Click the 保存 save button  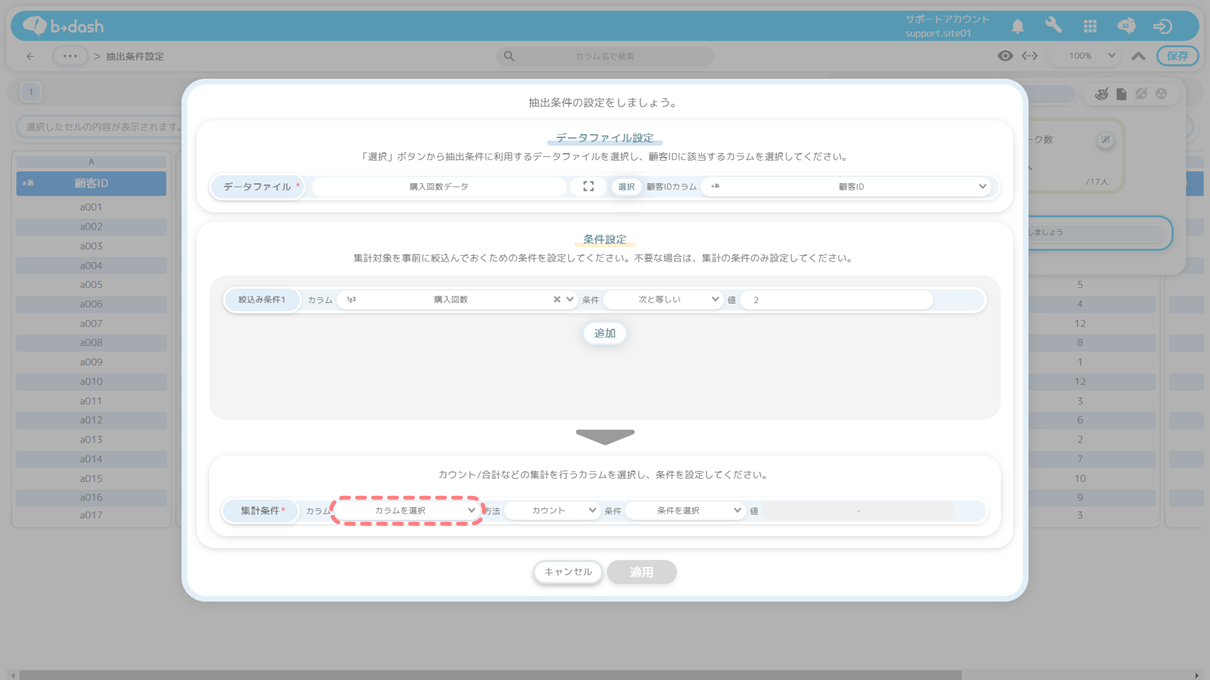(x=1177, y=56)
